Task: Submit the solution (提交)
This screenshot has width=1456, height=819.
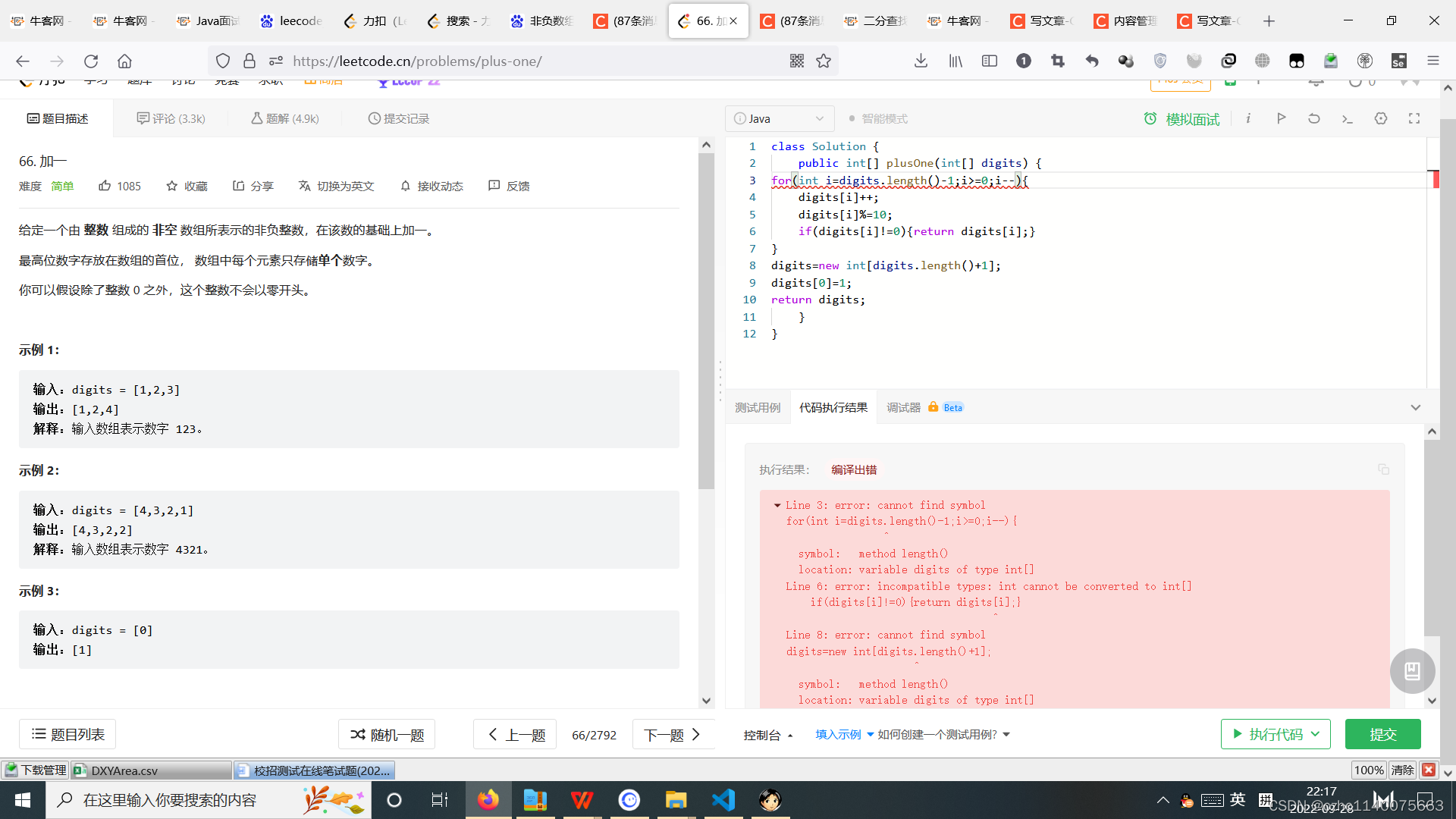Action: coord(1382,734)
